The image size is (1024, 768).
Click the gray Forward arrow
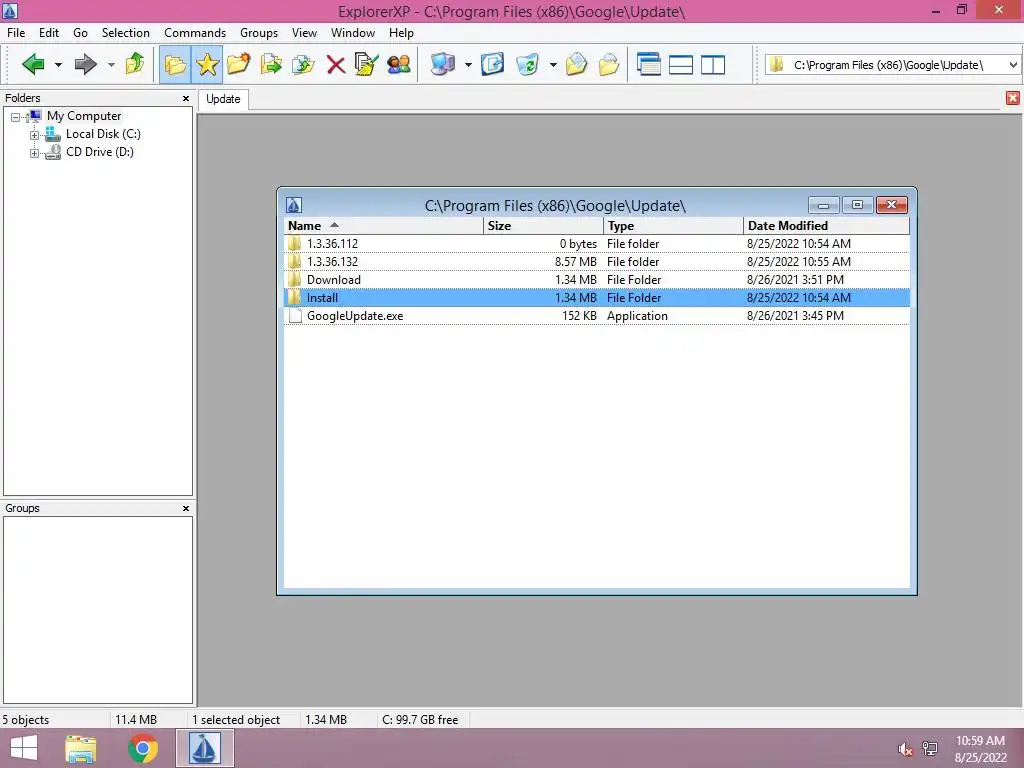coord(86,64)
